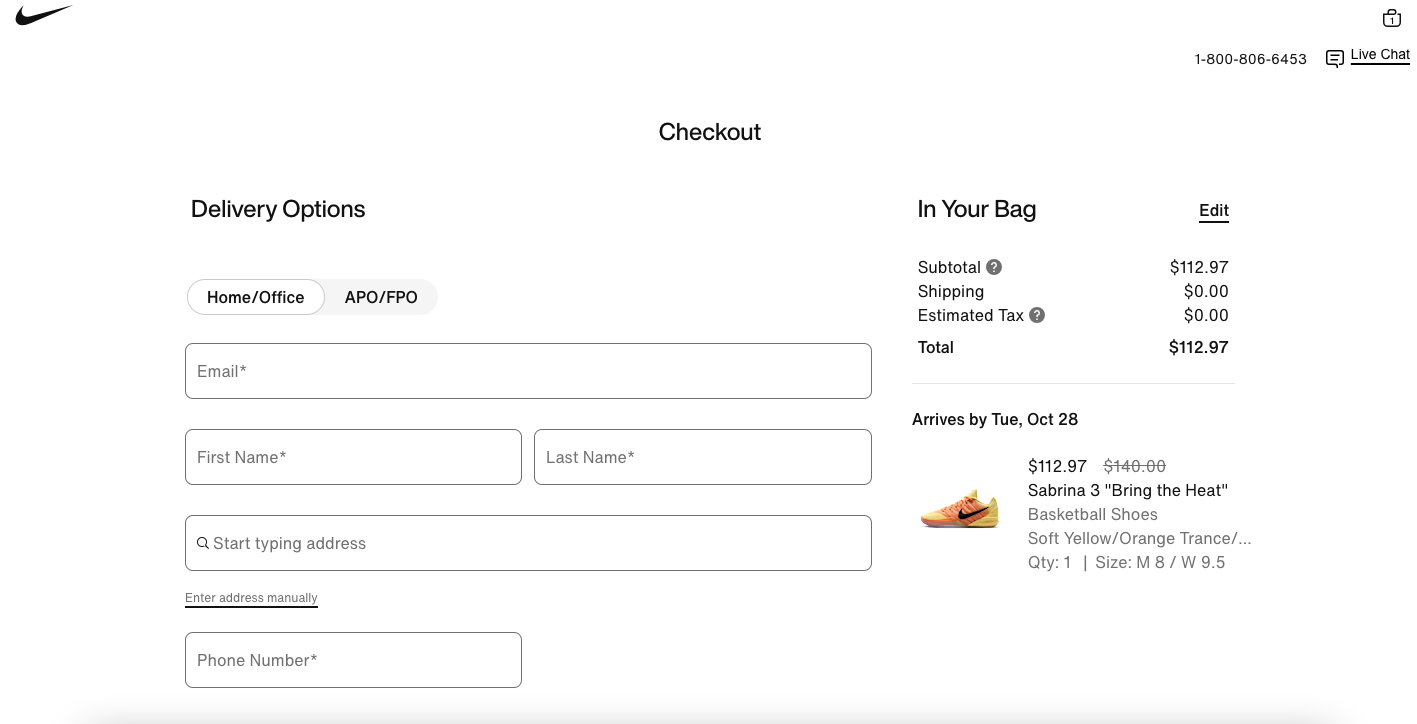Open the Live Chat link
The width and height of the screenshot is (1417, 724).
pyautogui.click(x=1380, y=55)
